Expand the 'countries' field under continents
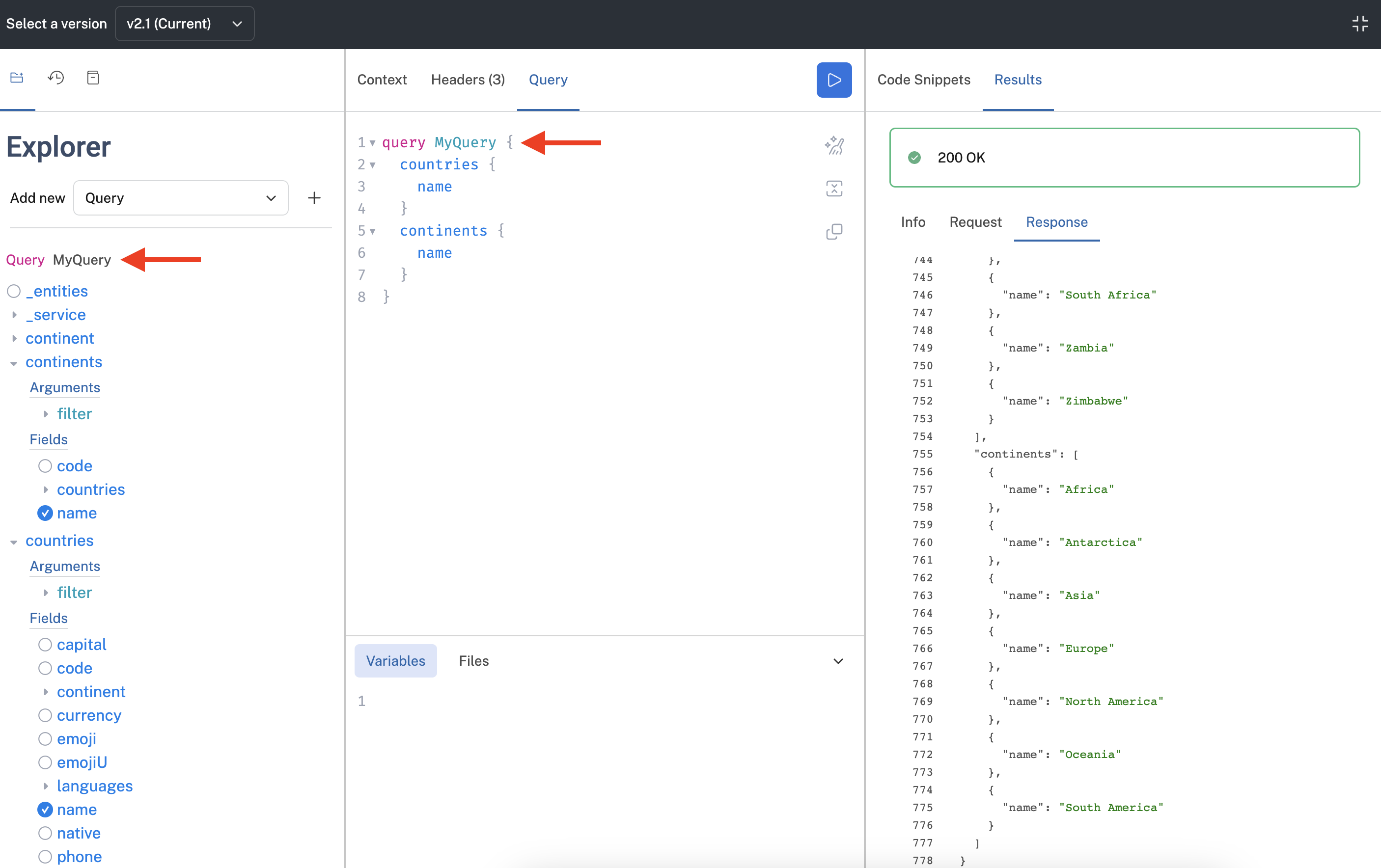Image resolution: width=1381 pixels, height=868 pixels. coord(45,488)
